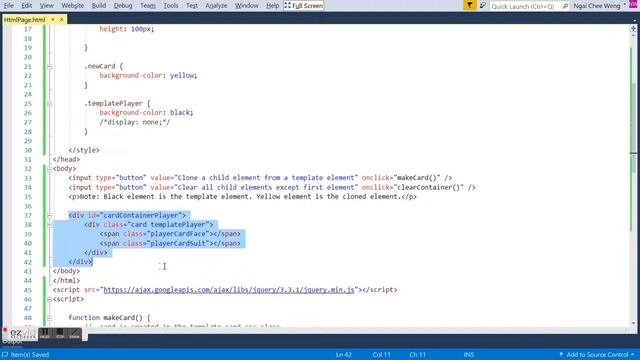Collapse the body element outline
The height and width of the screenshot is (360, 640).
(49, 169)
